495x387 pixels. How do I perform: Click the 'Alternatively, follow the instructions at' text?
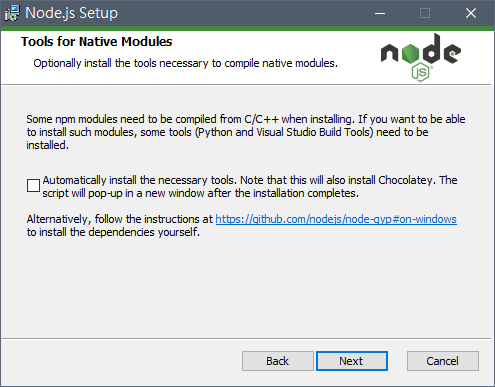(120, 219)
